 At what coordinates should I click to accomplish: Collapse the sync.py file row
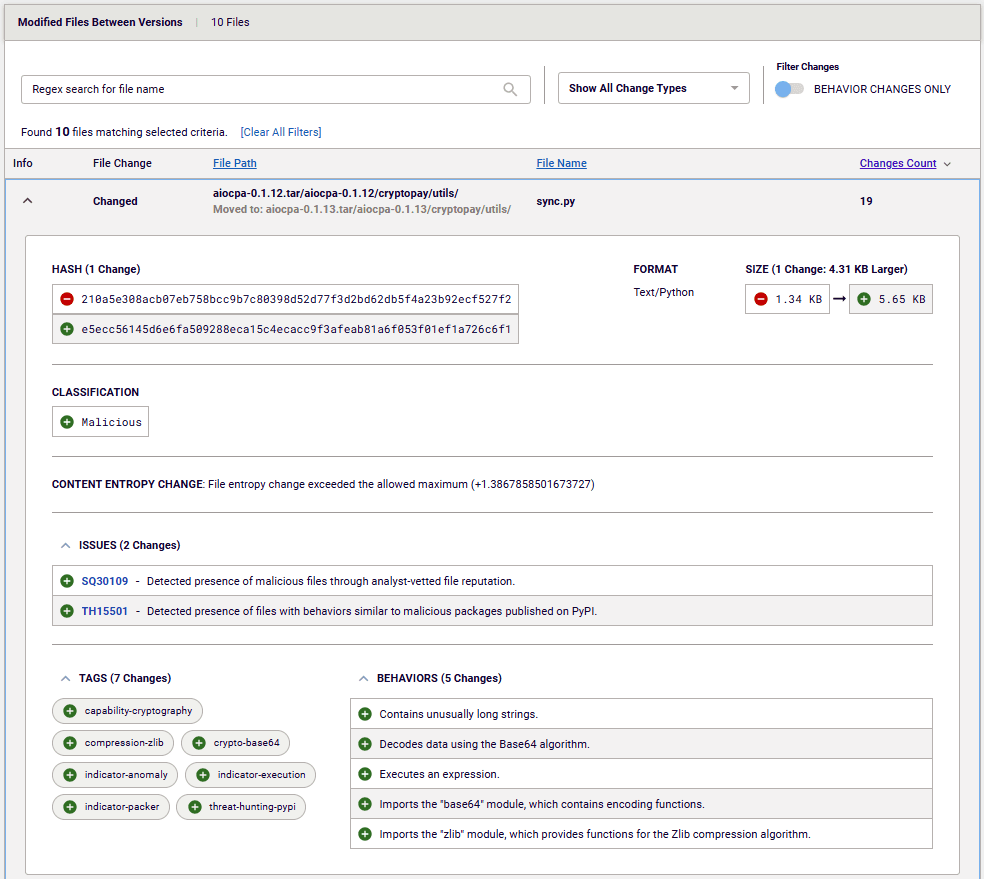[x=28, y=201]
